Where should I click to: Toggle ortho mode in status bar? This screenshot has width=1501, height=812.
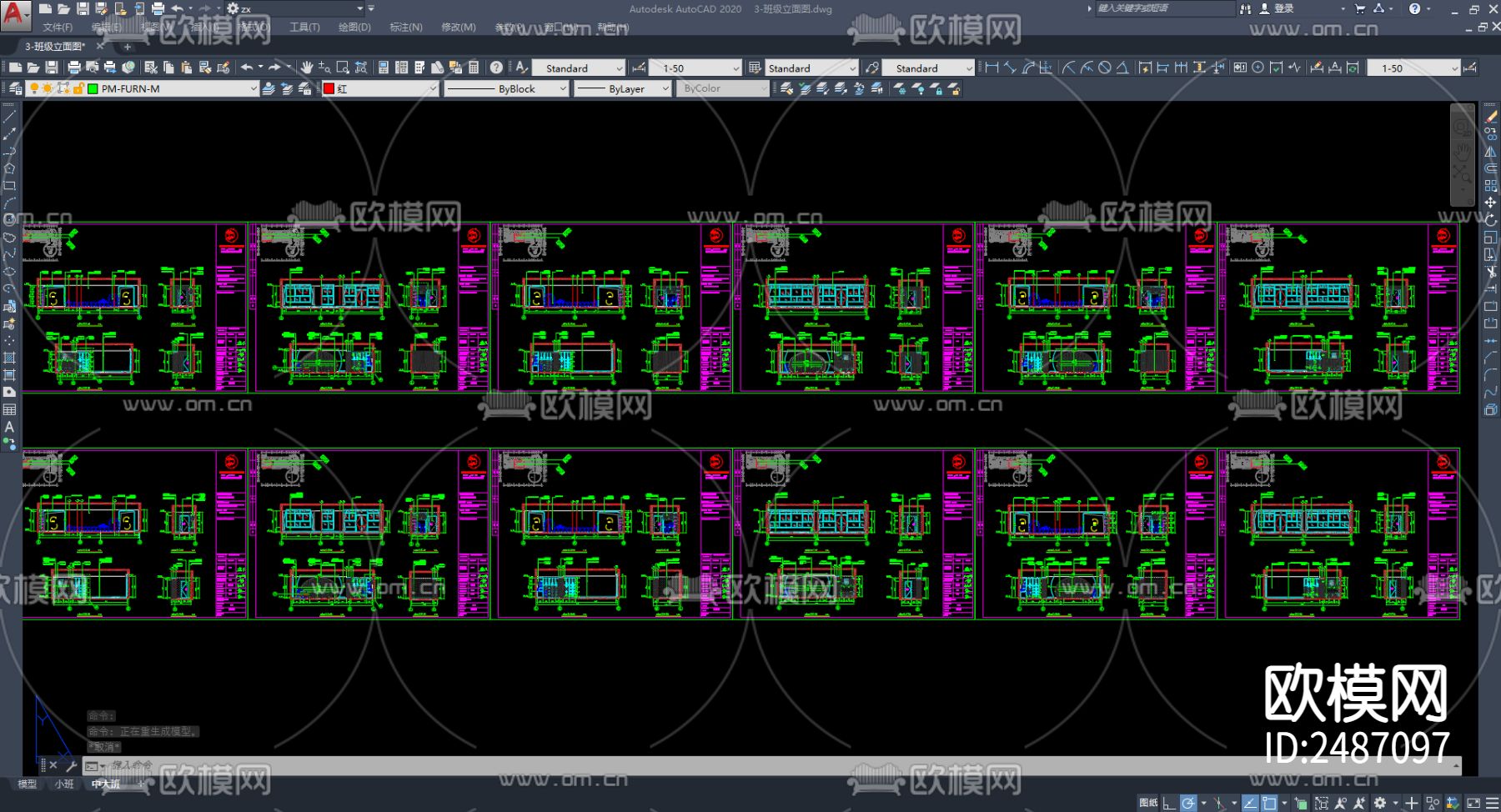point(1169,803)
